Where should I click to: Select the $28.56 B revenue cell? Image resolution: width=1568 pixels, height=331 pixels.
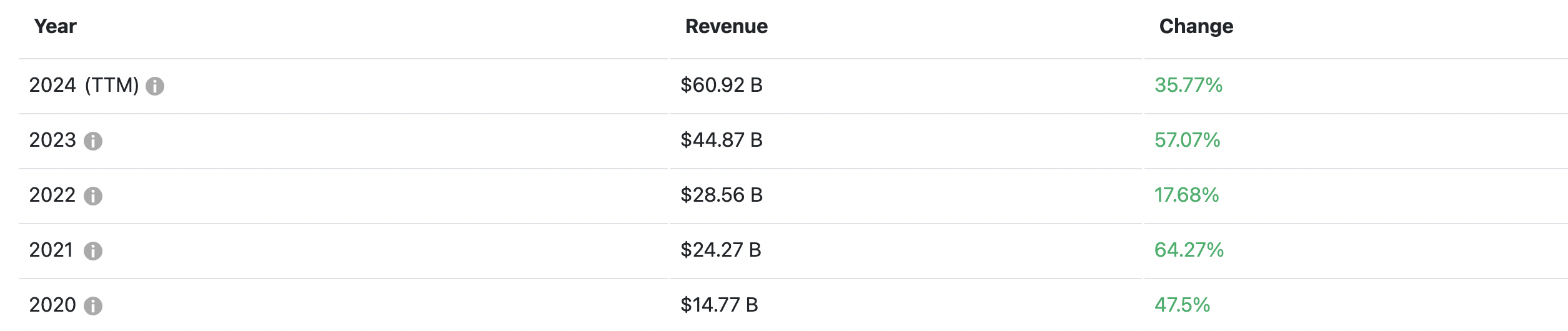pos(722,195)
